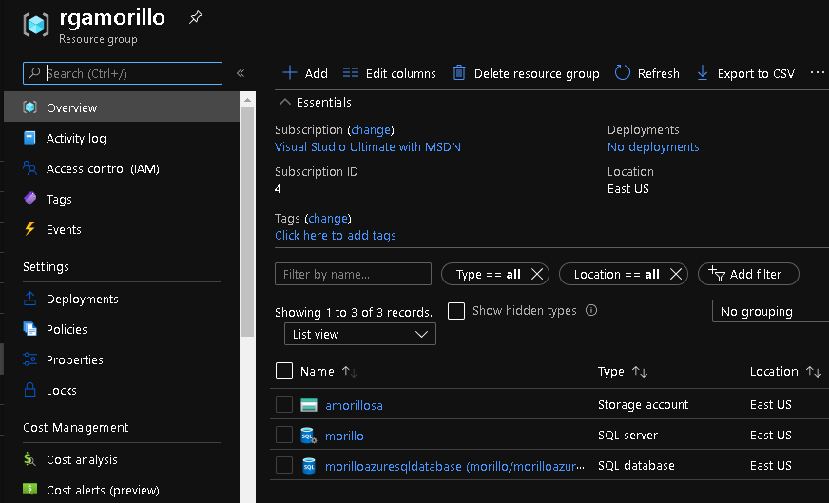Open Visual Studio Ultimate with MSDN subscription

(x=368, y=147)
